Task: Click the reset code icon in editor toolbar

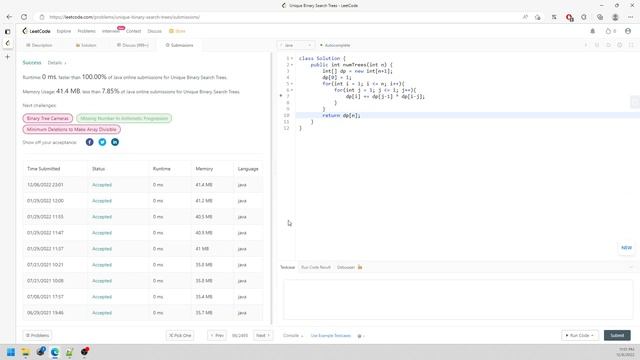Action: tap(608, 45)
